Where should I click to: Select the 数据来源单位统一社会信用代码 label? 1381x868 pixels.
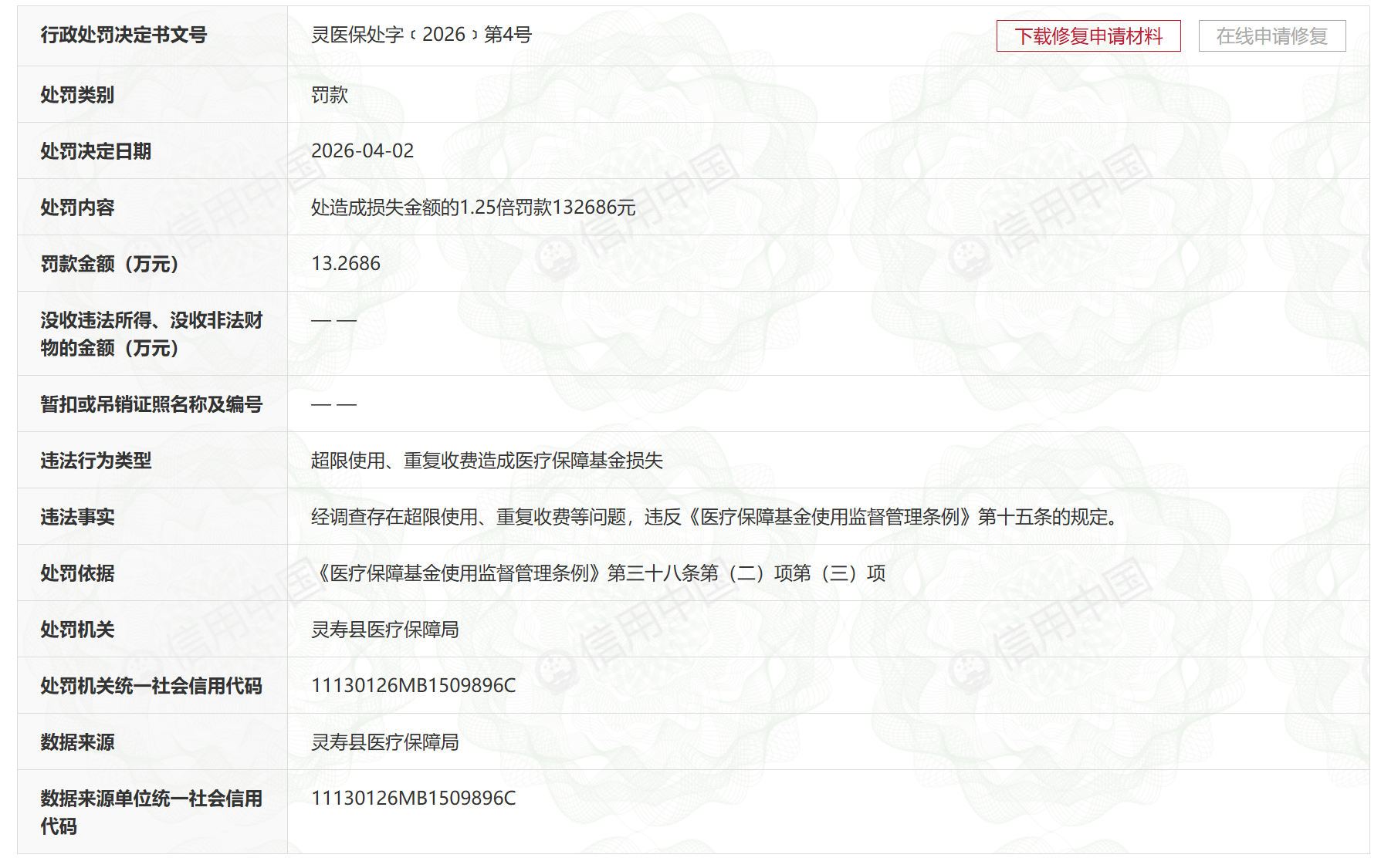151,812
